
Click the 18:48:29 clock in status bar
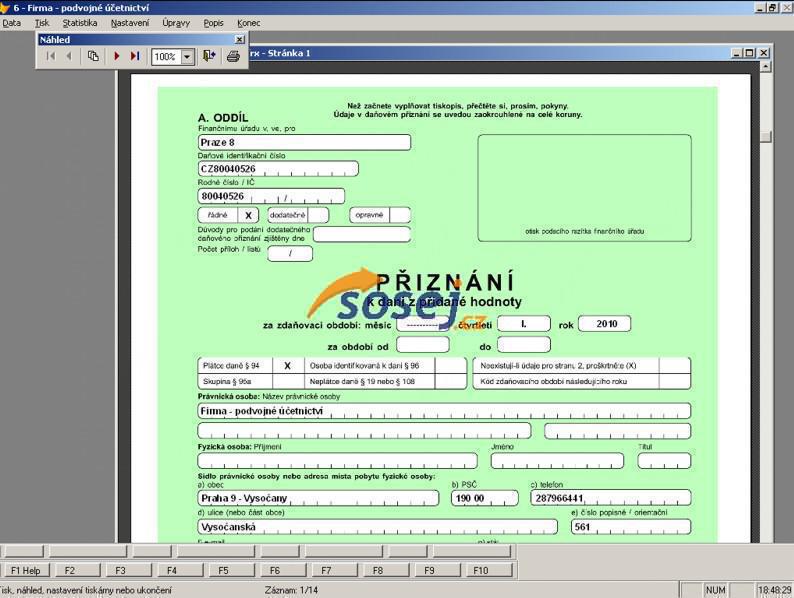(x=775, y=590)
